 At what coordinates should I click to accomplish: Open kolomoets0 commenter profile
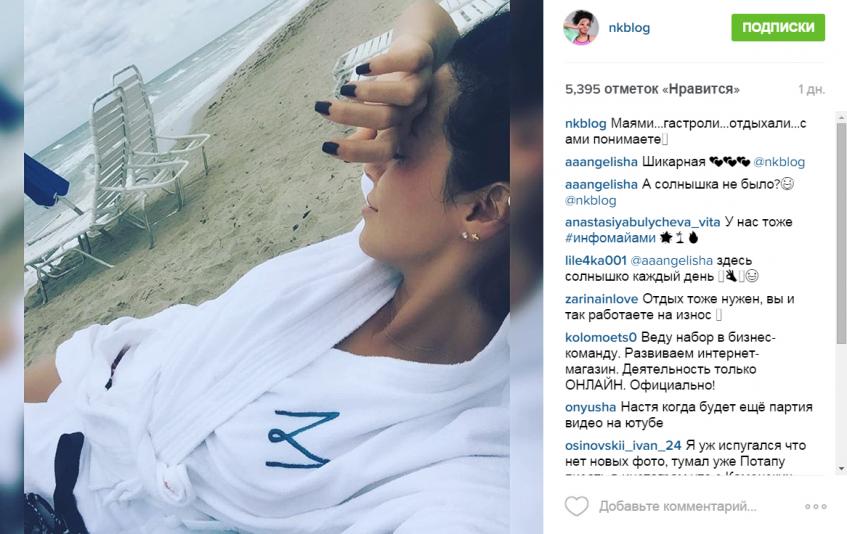tap(601, 337)
